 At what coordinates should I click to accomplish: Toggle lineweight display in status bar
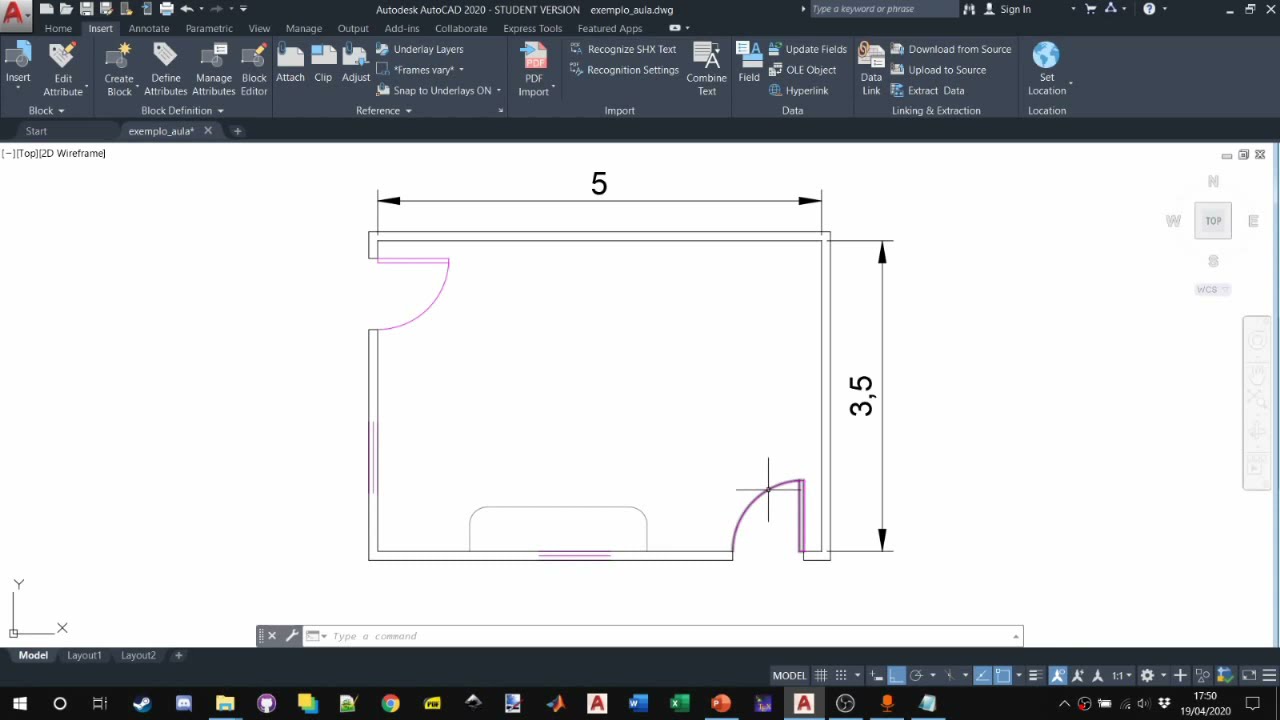[1035, 675]
